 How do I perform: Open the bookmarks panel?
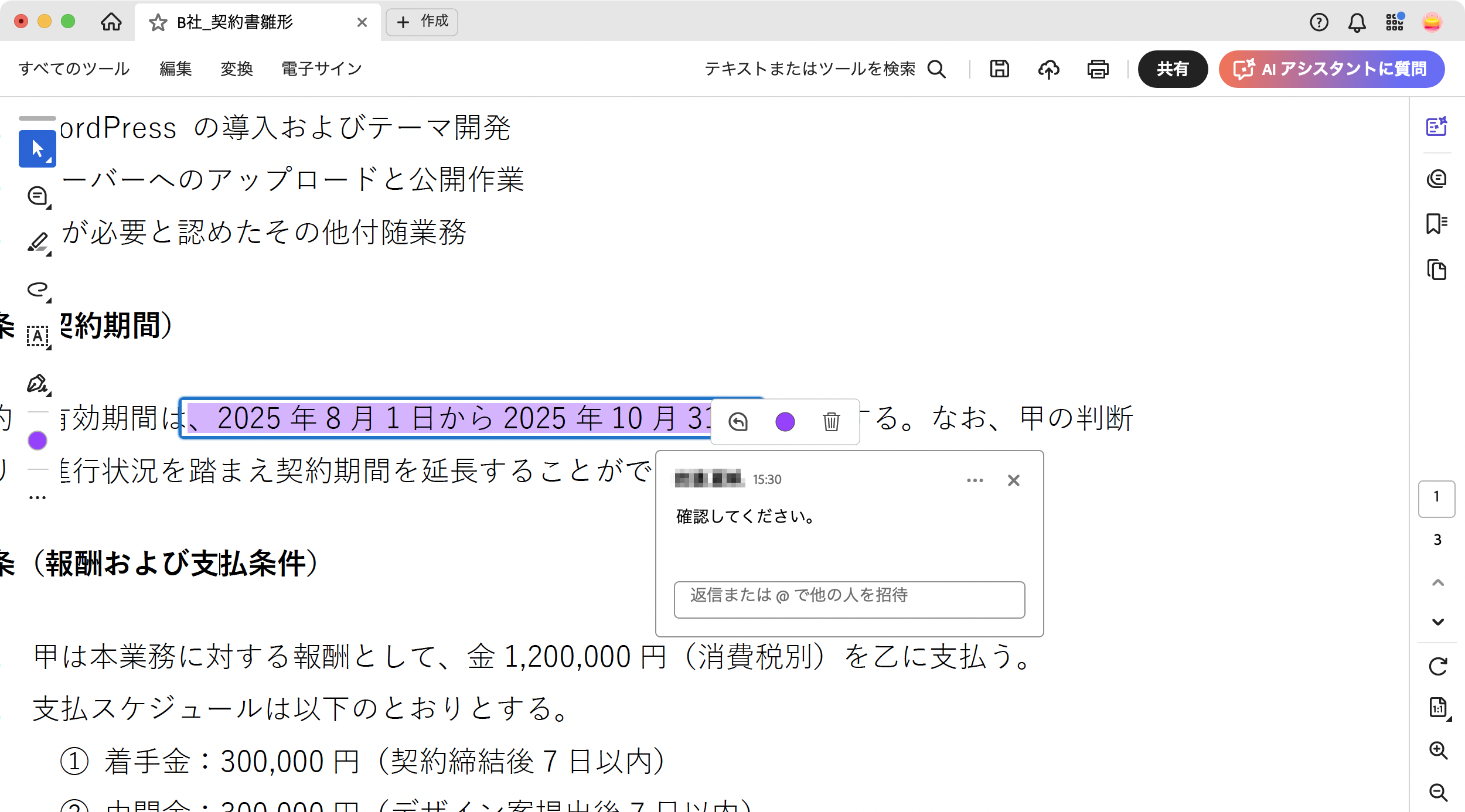pos(1436,224)
